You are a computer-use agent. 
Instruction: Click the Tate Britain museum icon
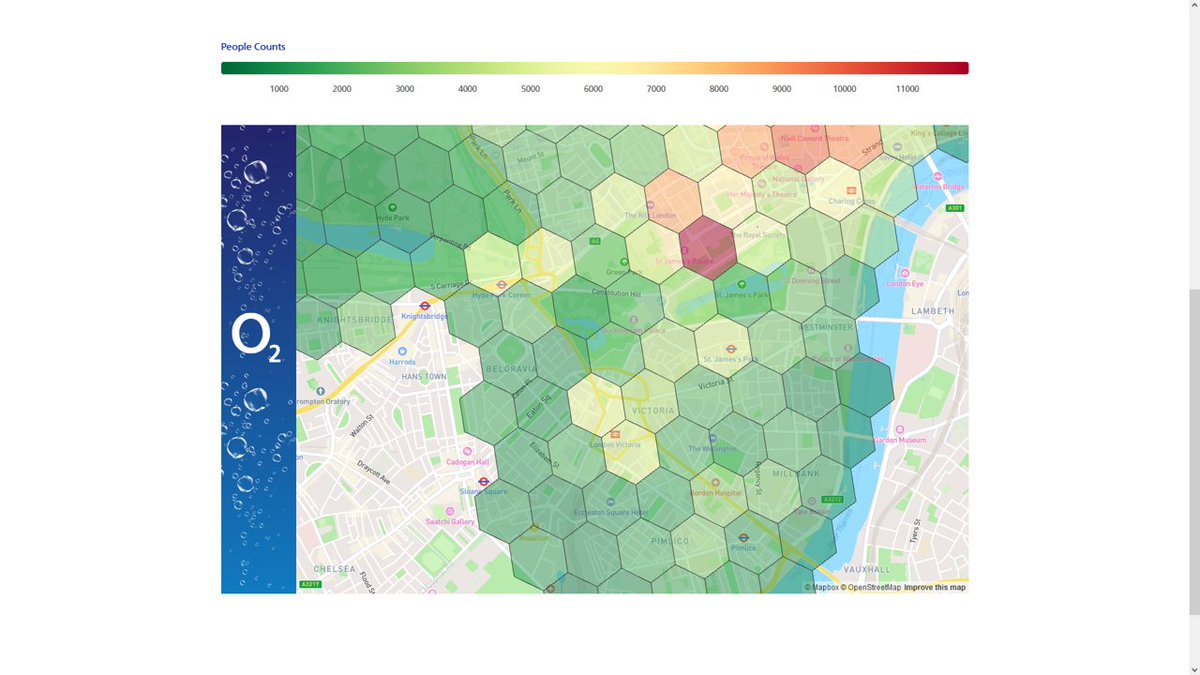(811, 502)
